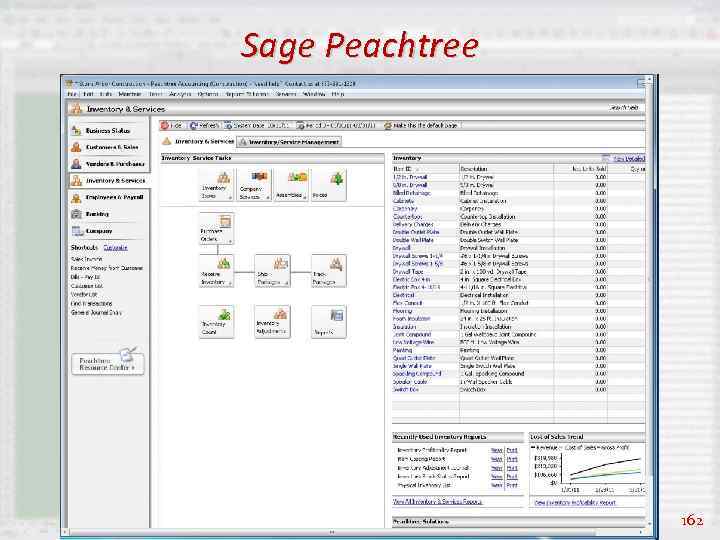Open the Maintain menu
This screenshot has width=720, height=540.
129,94
